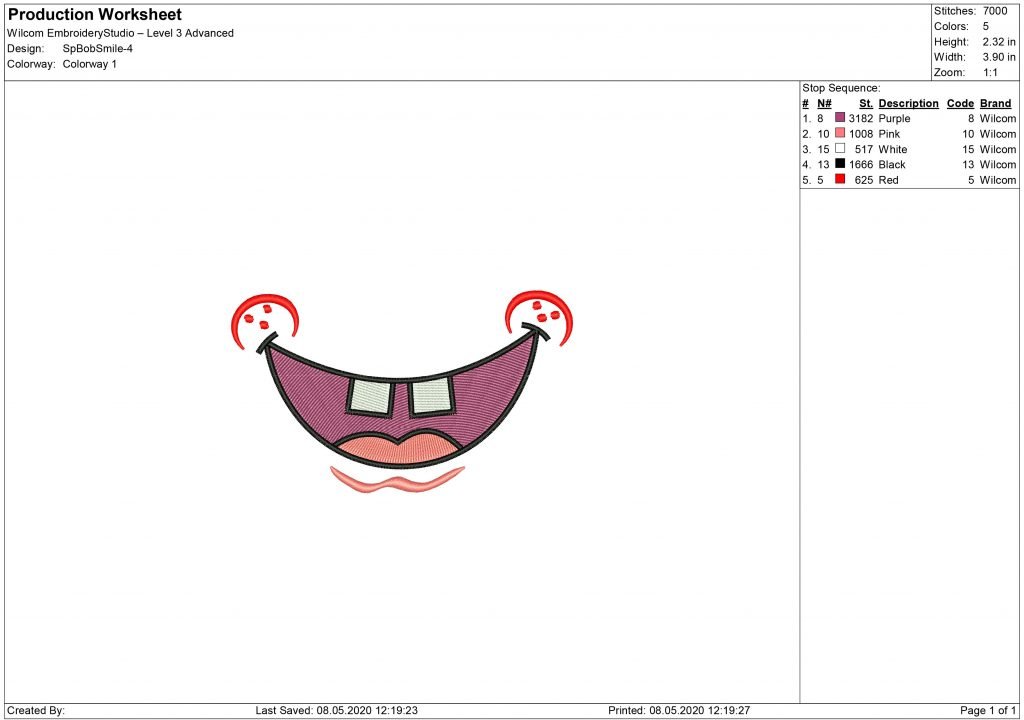This screenshot has height=720, width=1024.
Task: Click stitch count '1666' in Black row
Action: [x=861, y=165]
